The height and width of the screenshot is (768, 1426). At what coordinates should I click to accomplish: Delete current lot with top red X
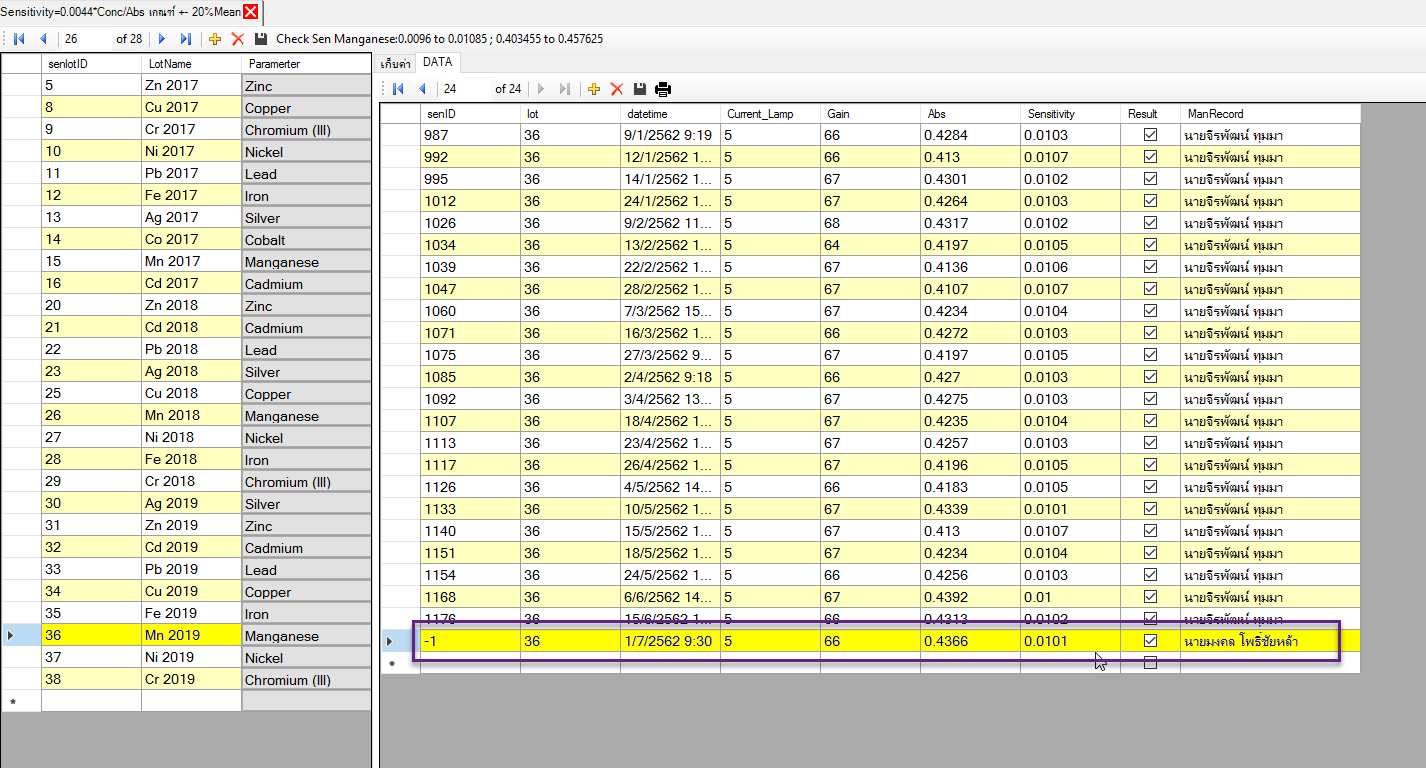pyautogui.click(x=238, y=39)
